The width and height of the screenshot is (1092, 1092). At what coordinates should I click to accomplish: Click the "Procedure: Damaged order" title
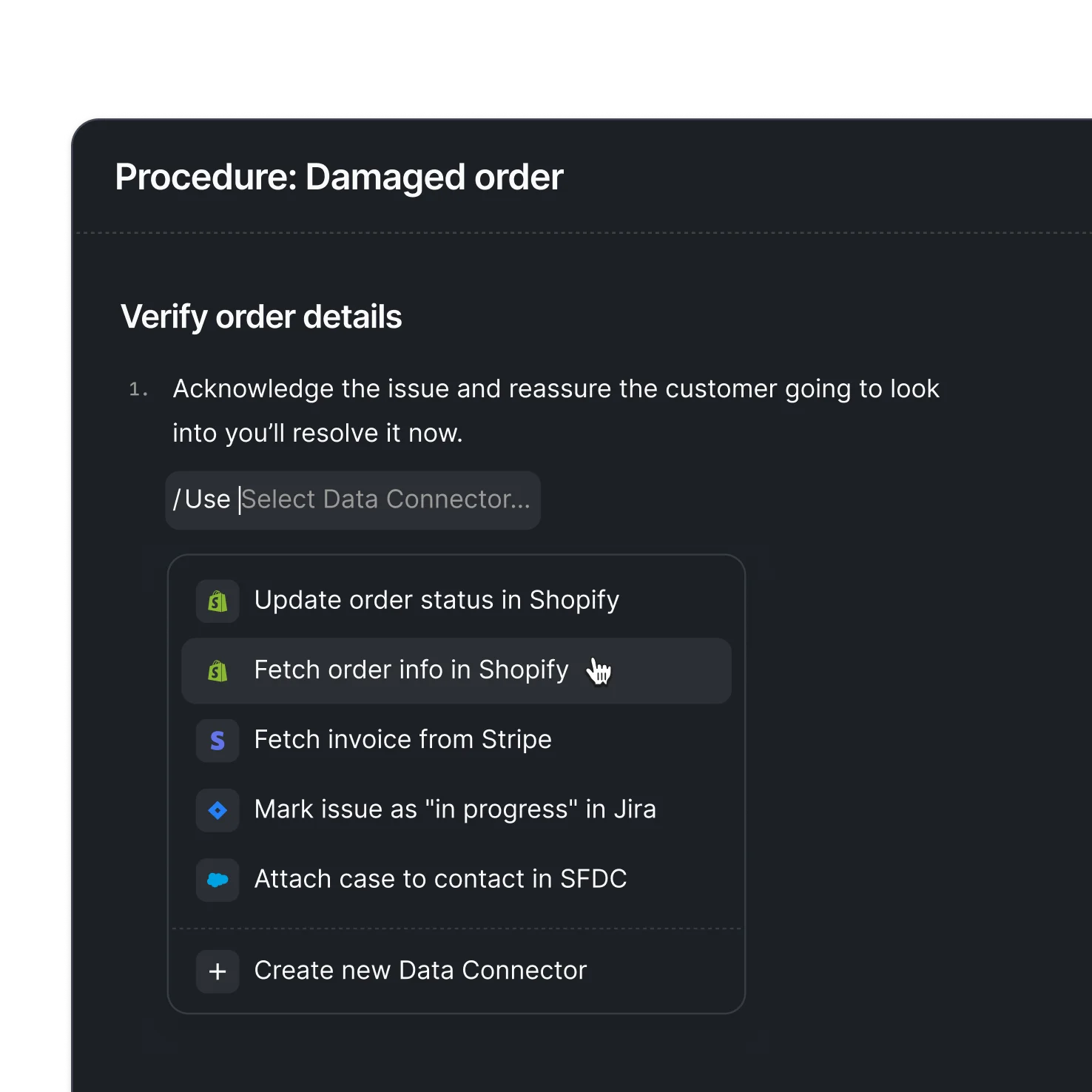[x=339, y=178]
